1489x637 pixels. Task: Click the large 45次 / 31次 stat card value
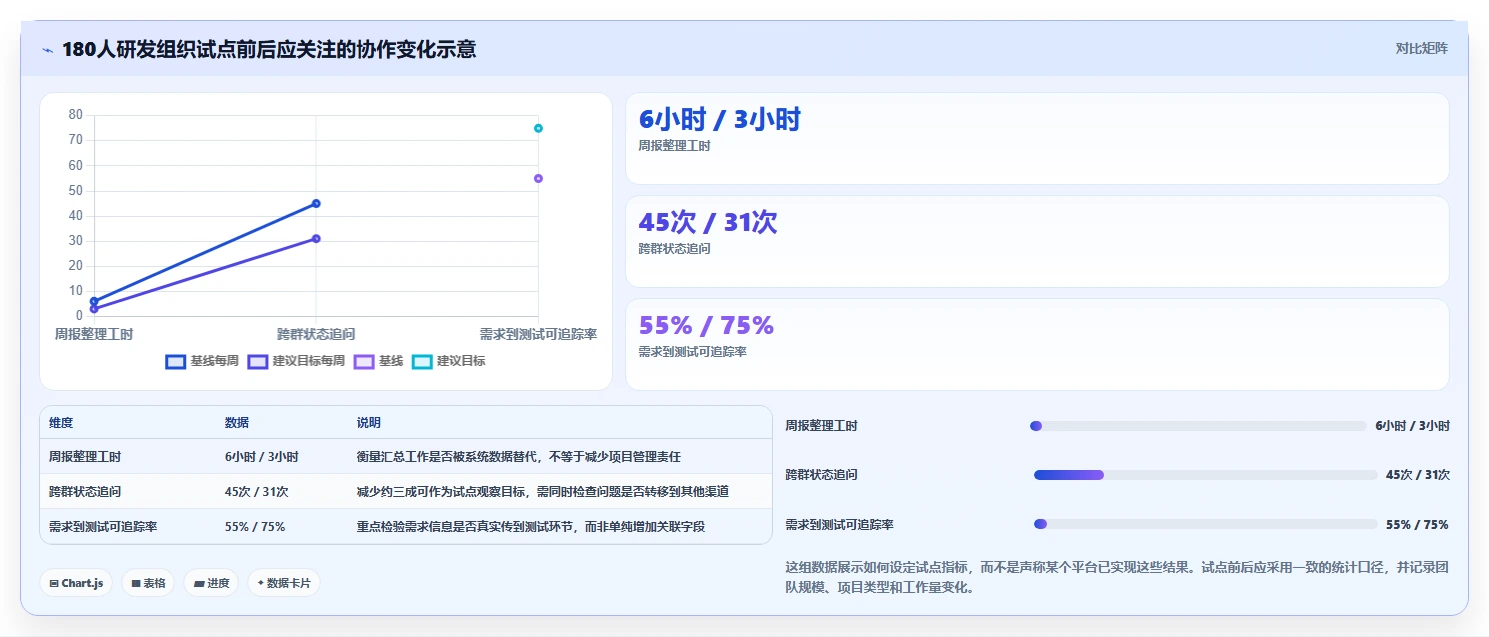708,222
